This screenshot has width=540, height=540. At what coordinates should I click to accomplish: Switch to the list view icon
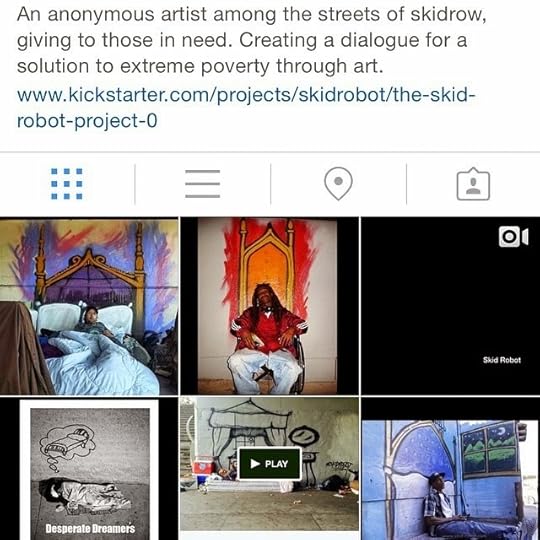(202, 184)
